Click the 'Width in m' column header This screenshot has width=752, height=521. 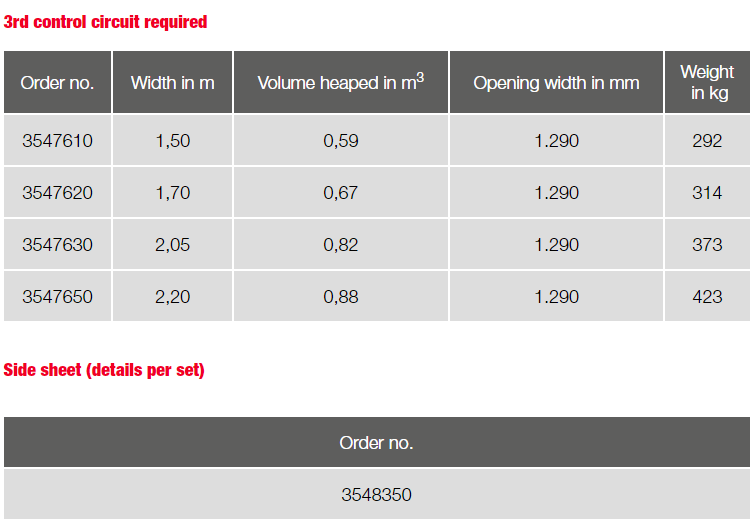click(173, 83)
